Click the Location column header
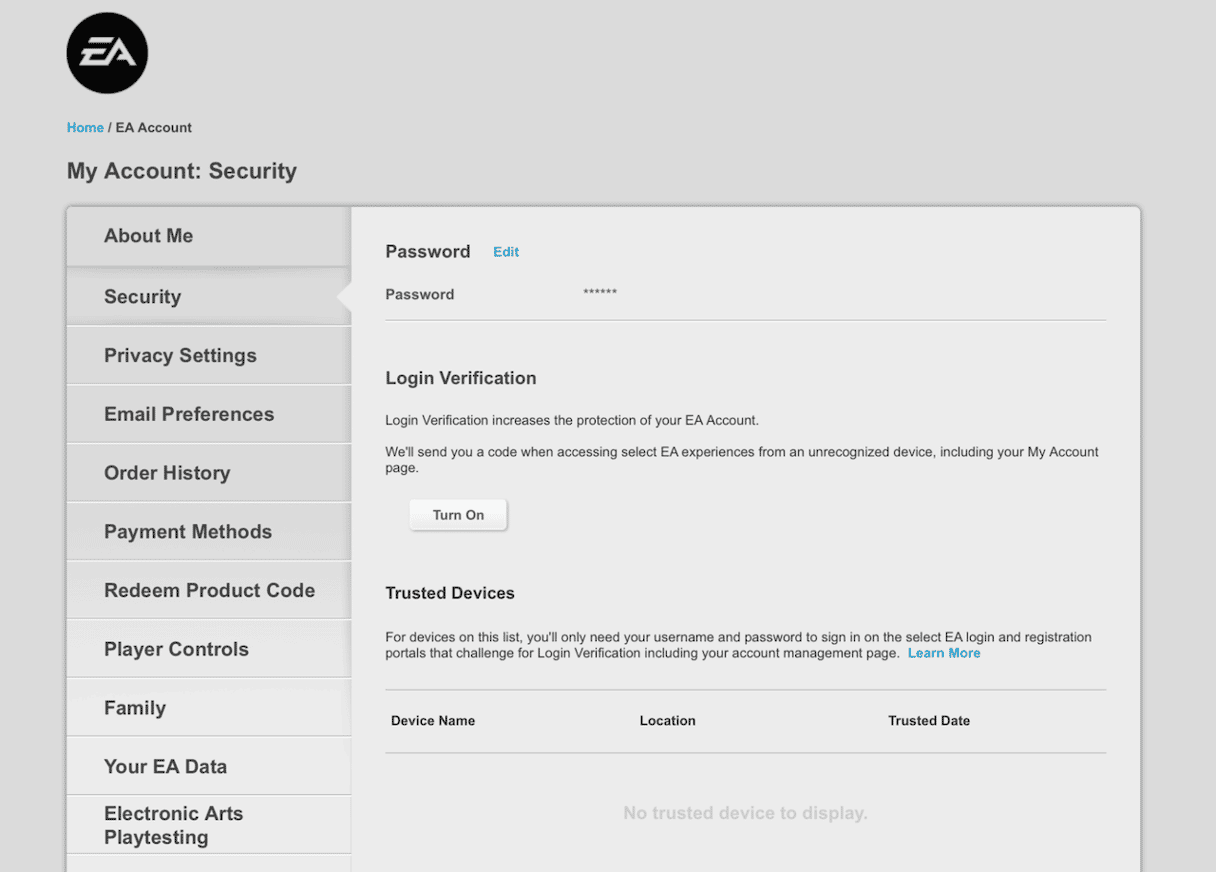This screenshot has height=872, width=1216. [667, 721]
